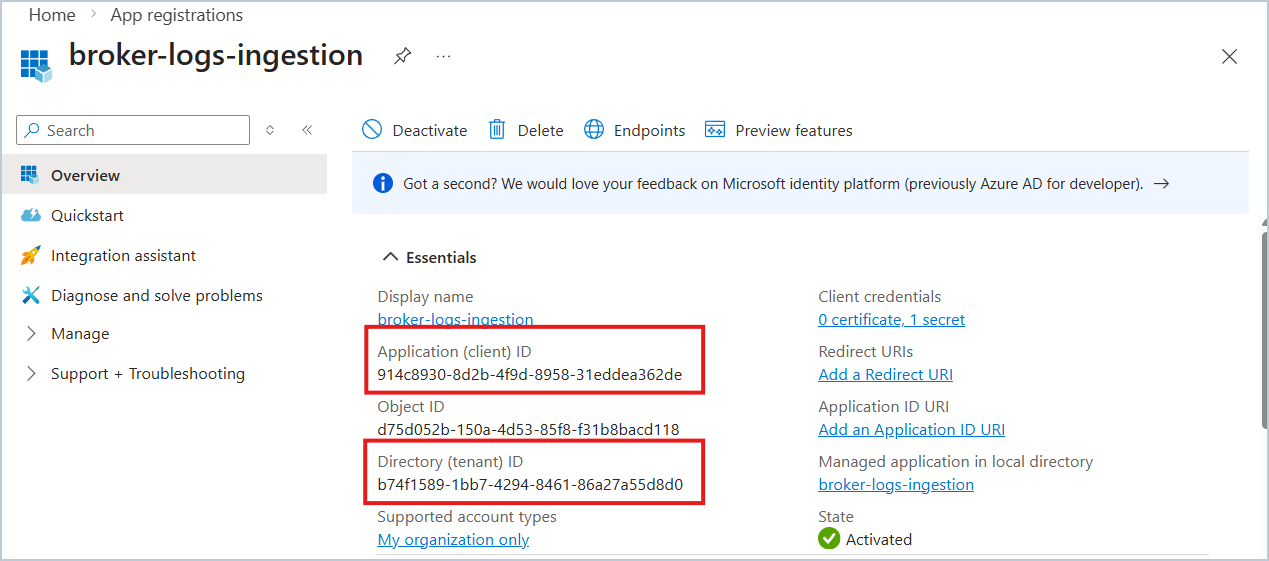Click the Endpoints globe icon

click(594, 130)
